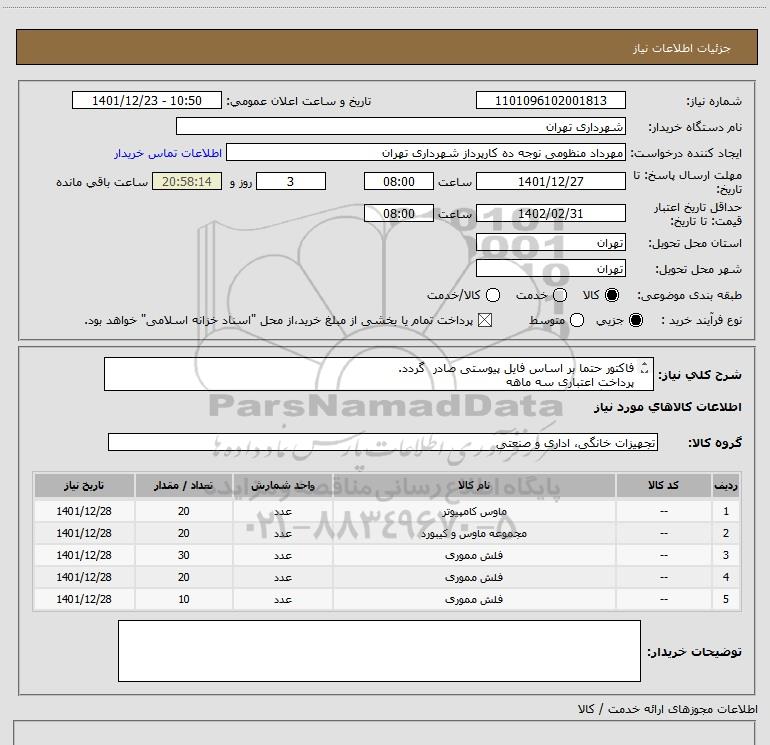
Task: Click the remaining days field showing 3
Action: [x=291, y=181]
